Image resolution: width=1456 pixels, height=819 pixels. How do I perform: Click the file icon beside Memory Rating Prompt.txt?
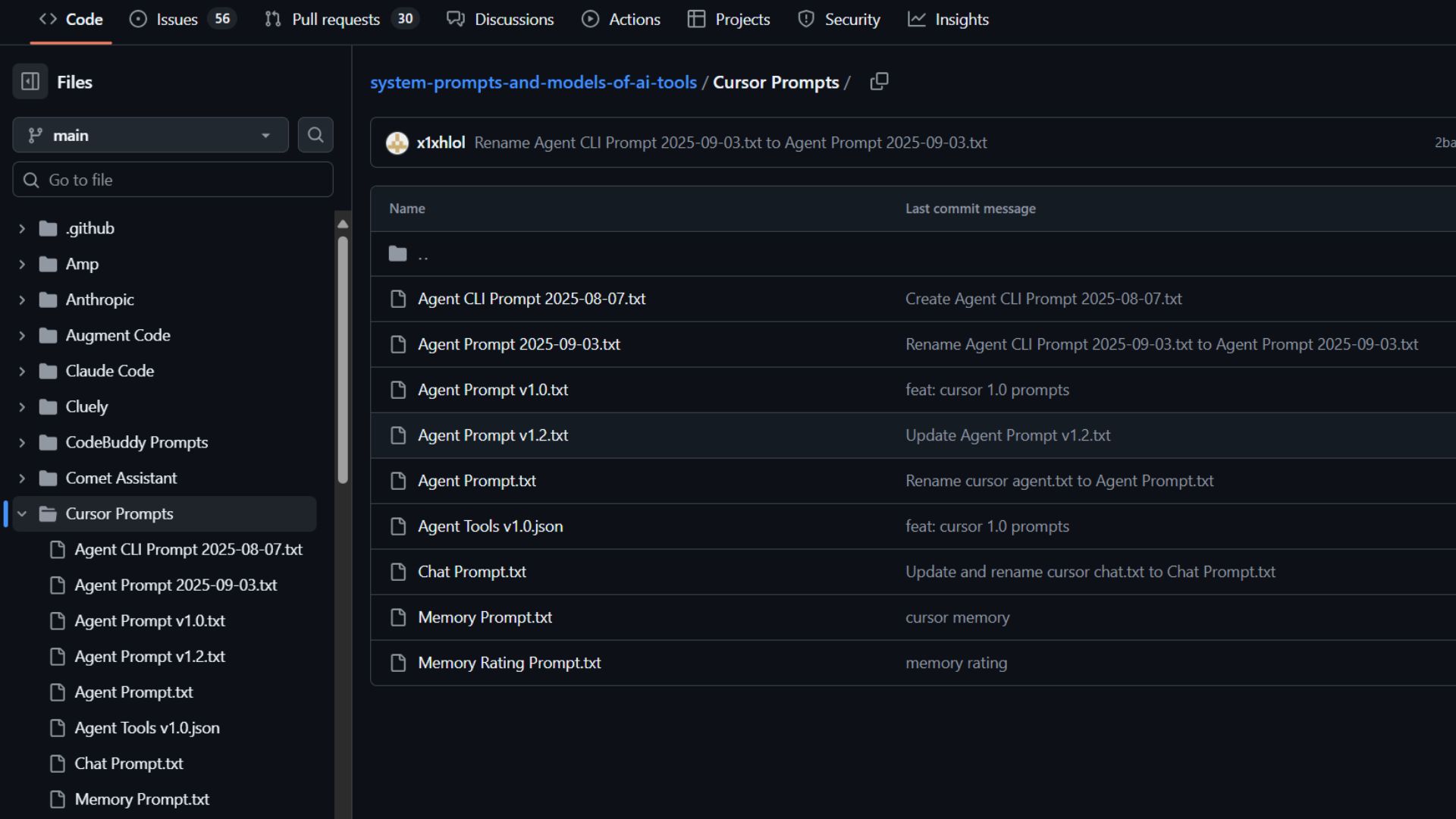coord(398,663)
